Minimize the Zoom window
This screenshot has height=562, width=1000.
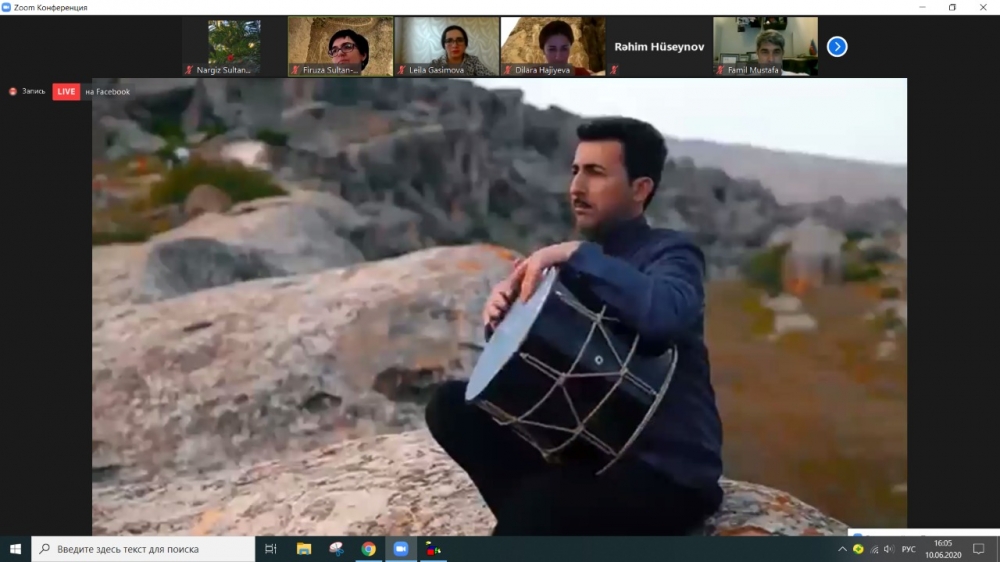tap(922, 8)
